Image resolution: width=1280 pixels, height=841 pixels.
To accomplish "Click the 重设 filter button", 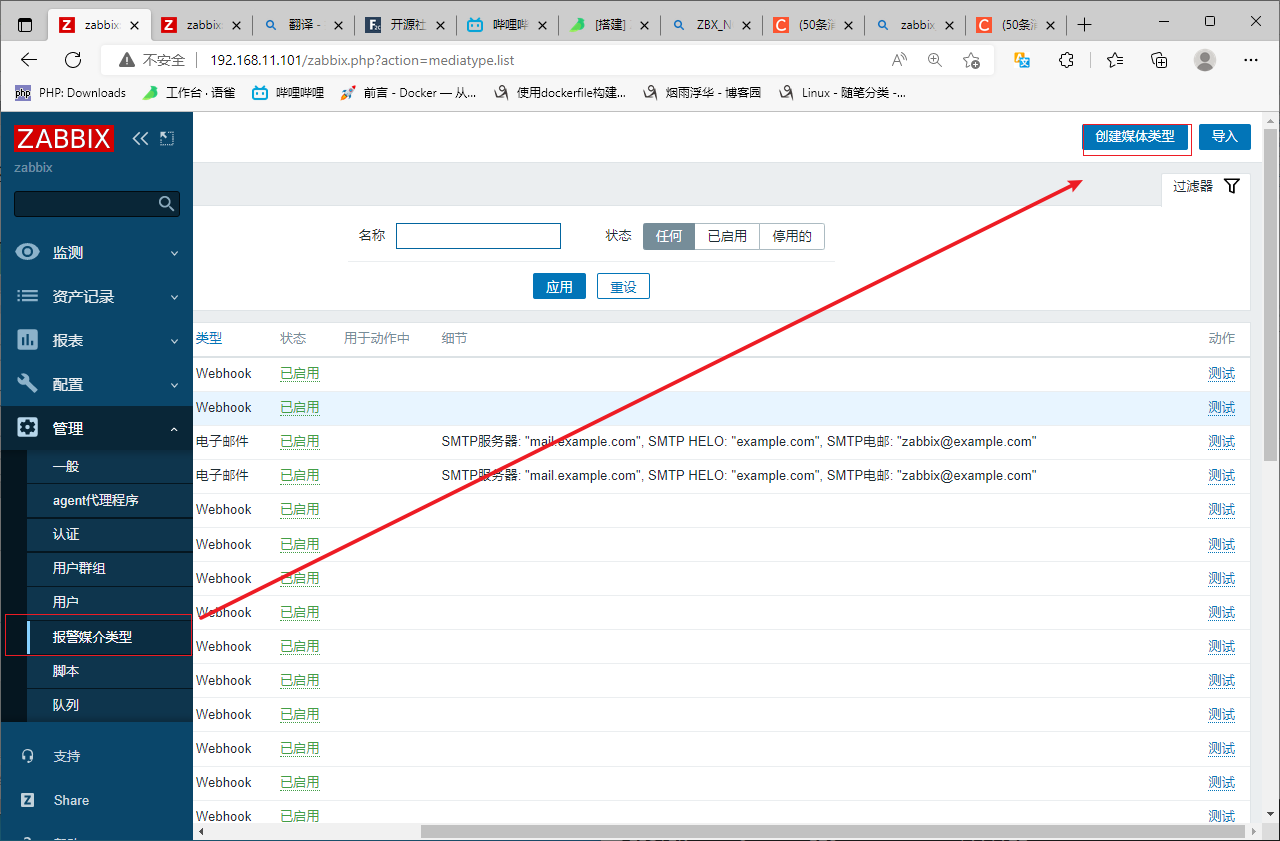I will pos(623,286).
